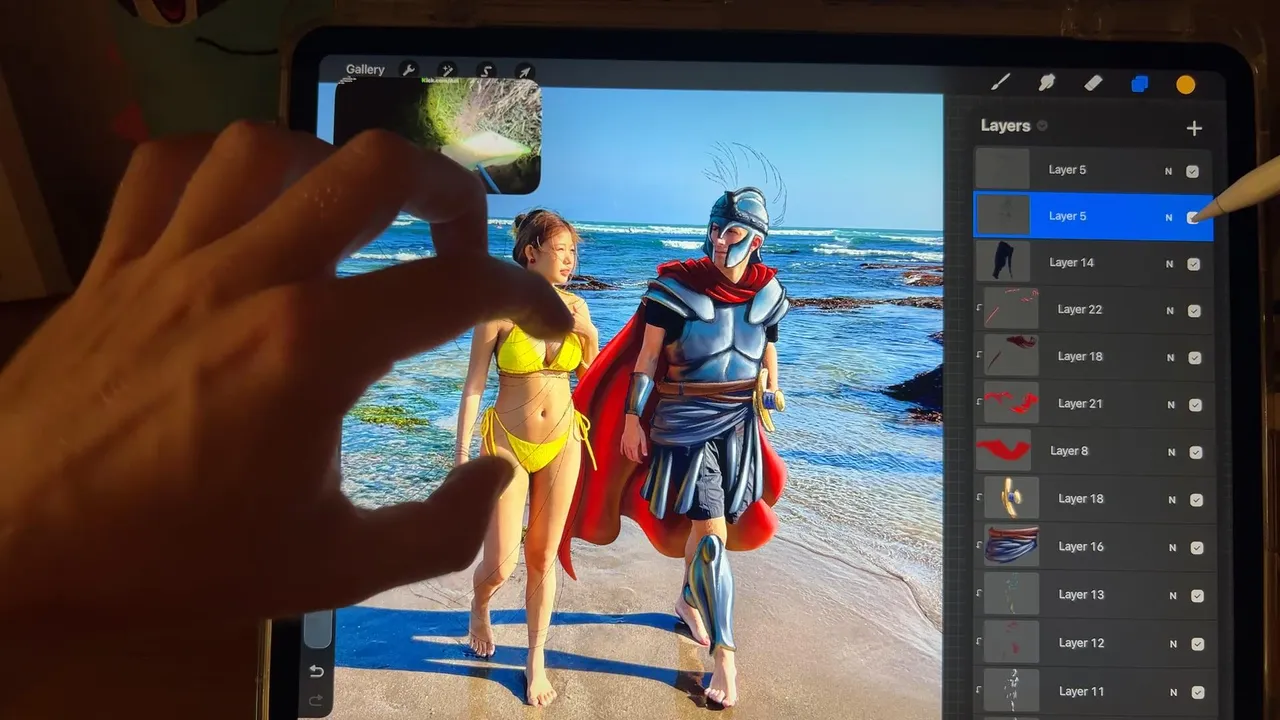Select the row named Layer 13
The height and width of the screenshot is (720, 1280).
(x=1096, y=594)
